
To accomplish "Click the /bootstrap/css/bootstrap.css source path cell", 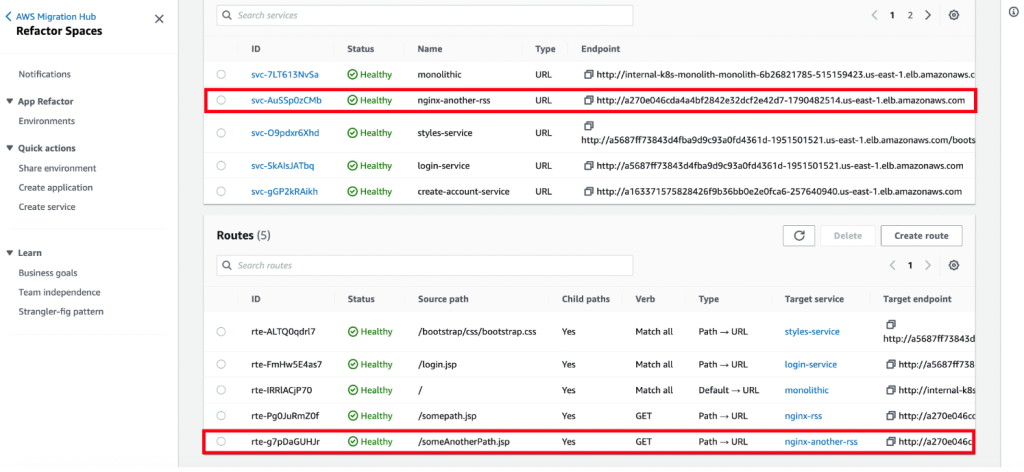I will [x=477, y=332].
